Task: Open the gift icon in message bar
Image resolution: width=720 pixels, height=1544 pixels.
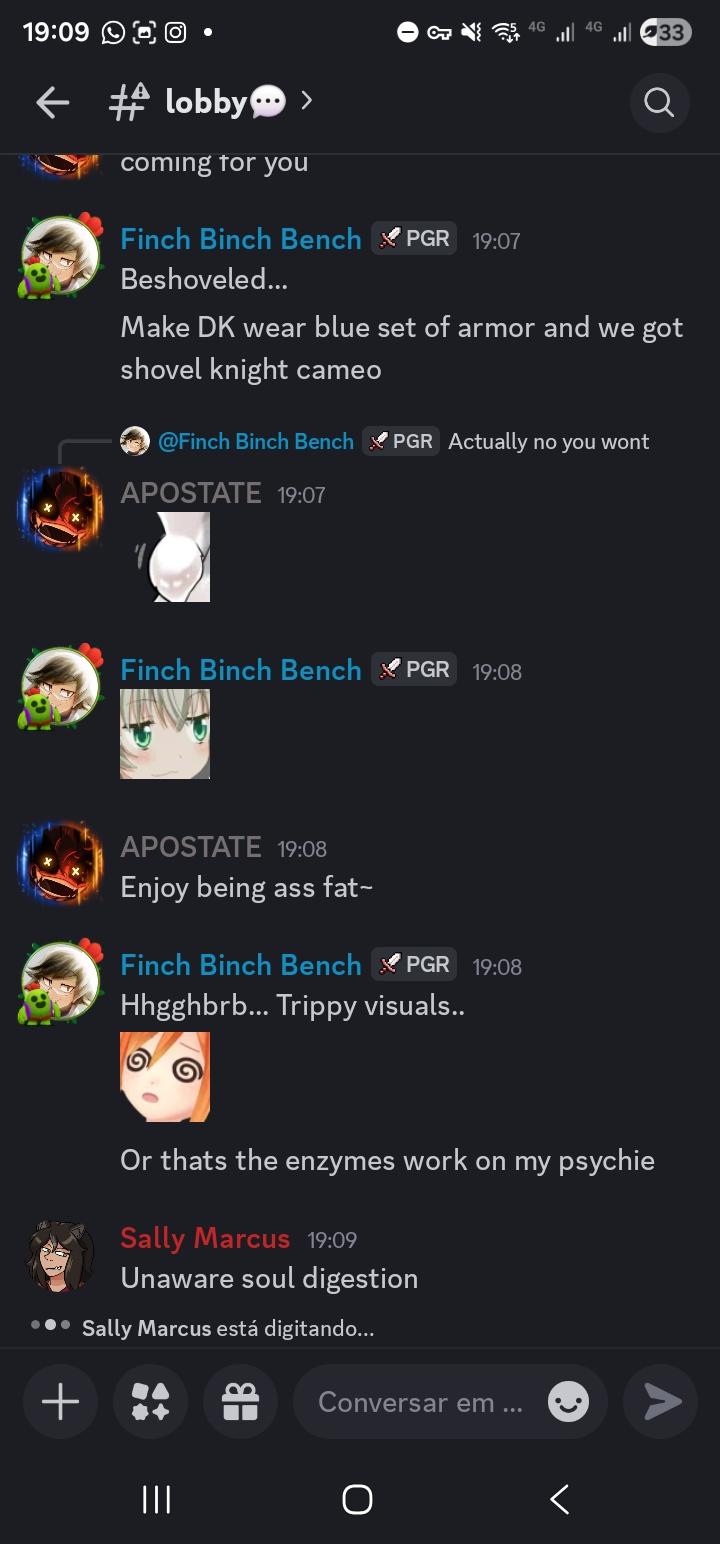Action: 240,1402
